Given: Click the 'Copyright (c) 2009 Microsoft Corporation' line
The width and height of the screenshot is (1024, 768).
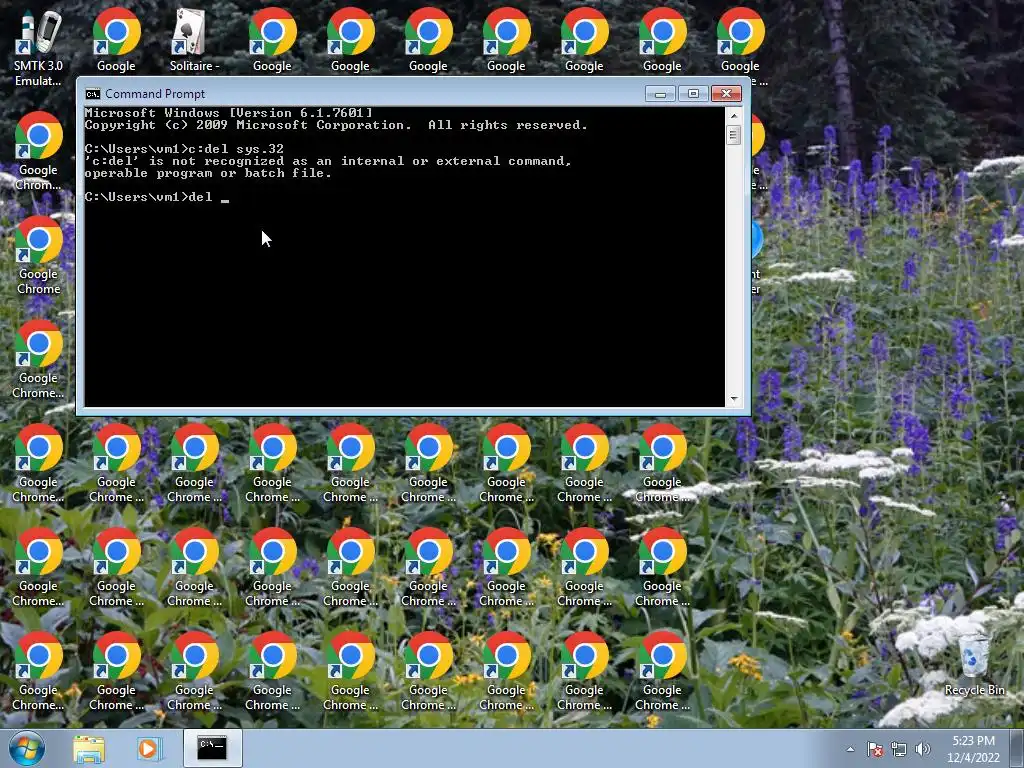Looking at the screenshot, I should [x=336, y=125].
